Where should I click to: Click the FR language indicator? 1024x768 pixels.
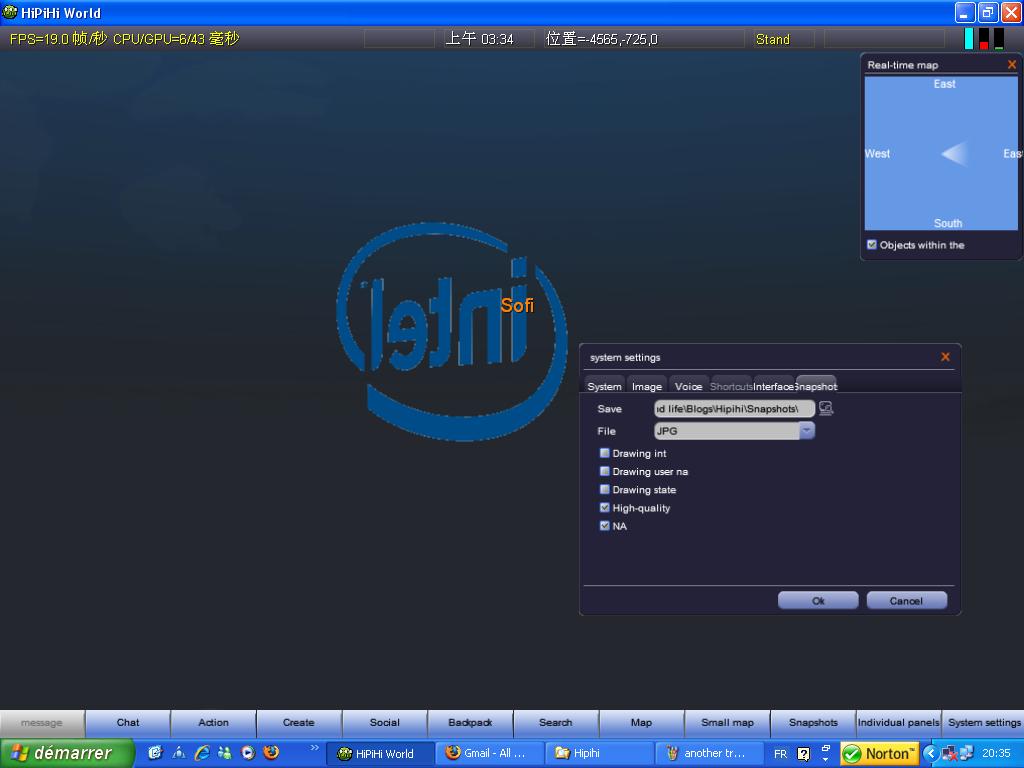pyautogui.click(x=780, y=754)
